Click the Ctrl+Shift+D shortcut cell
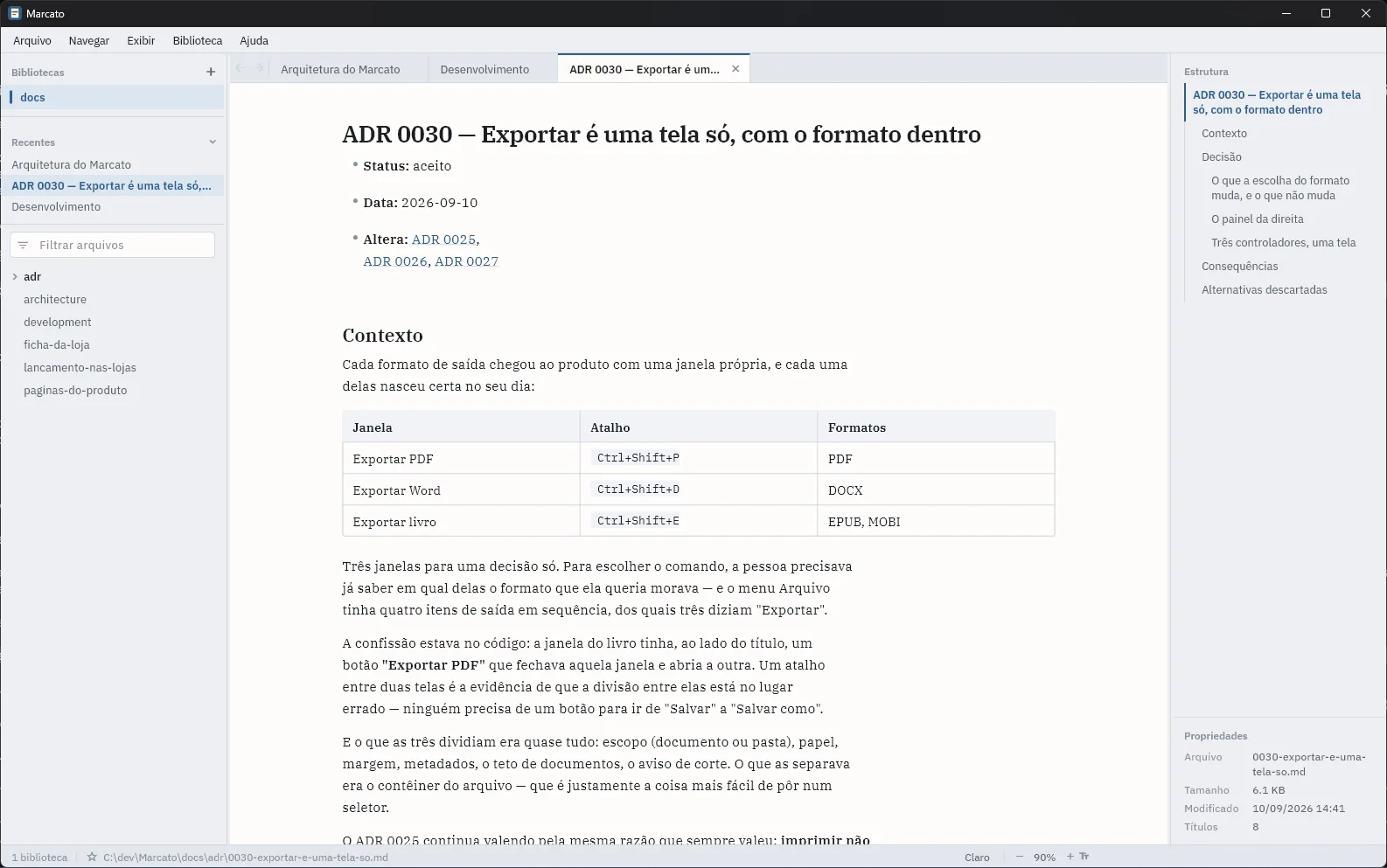 [698, 490]
